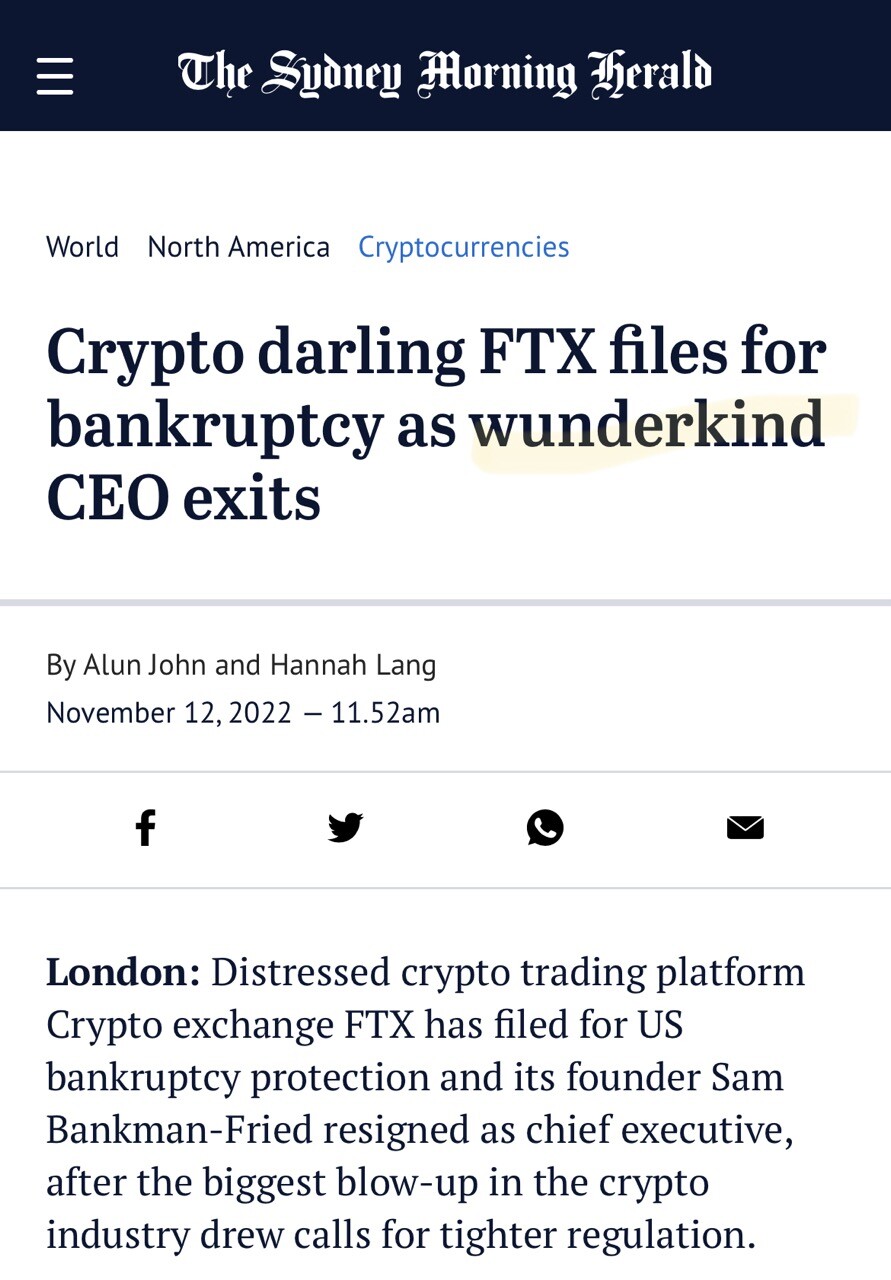Share article on Facebook
891x1280 pixels.
(x=145, y=828)
